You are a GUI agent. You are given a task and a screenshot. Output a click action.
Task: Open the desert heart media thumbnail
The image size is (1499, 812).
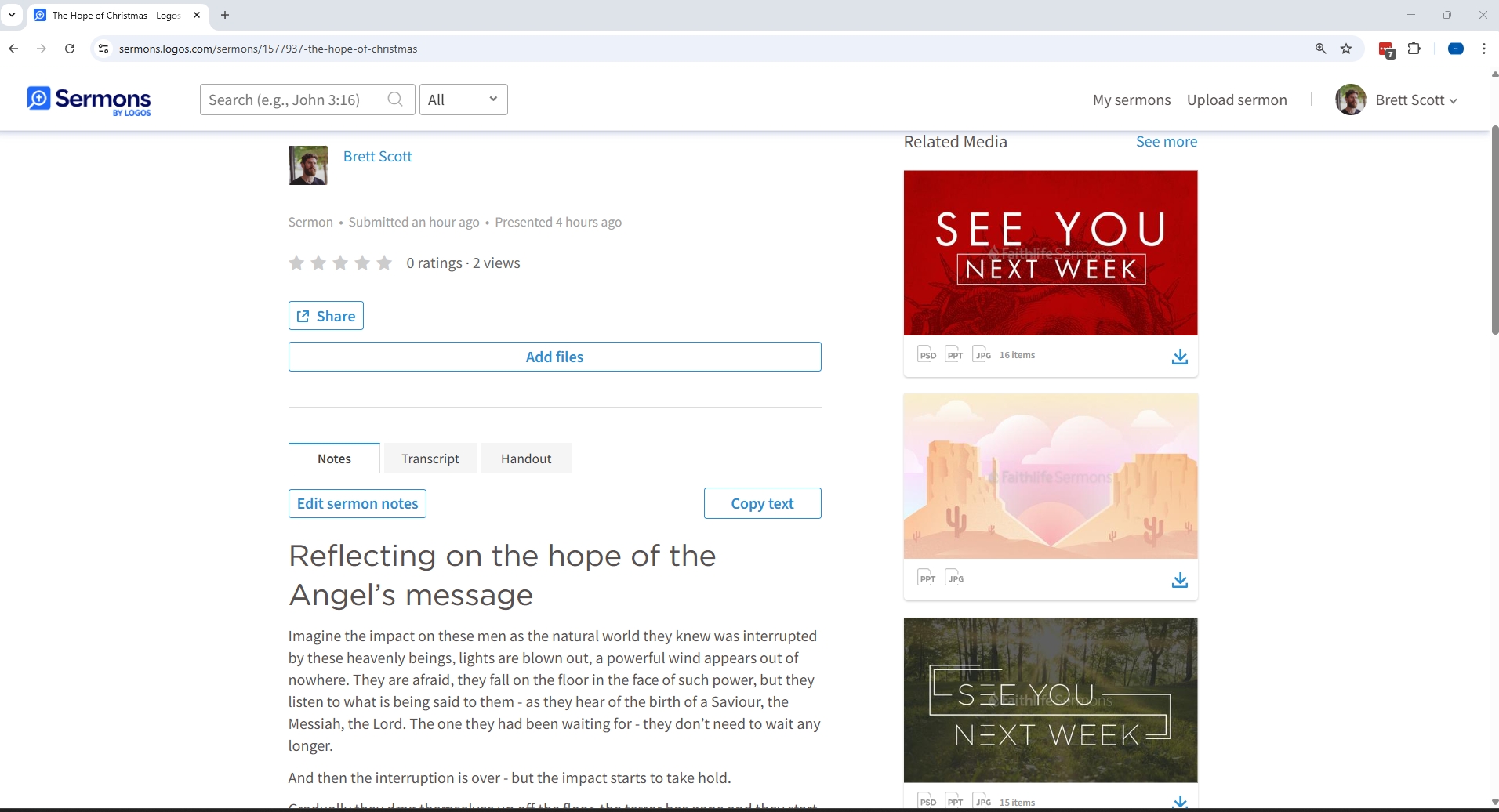point(1051,476)
